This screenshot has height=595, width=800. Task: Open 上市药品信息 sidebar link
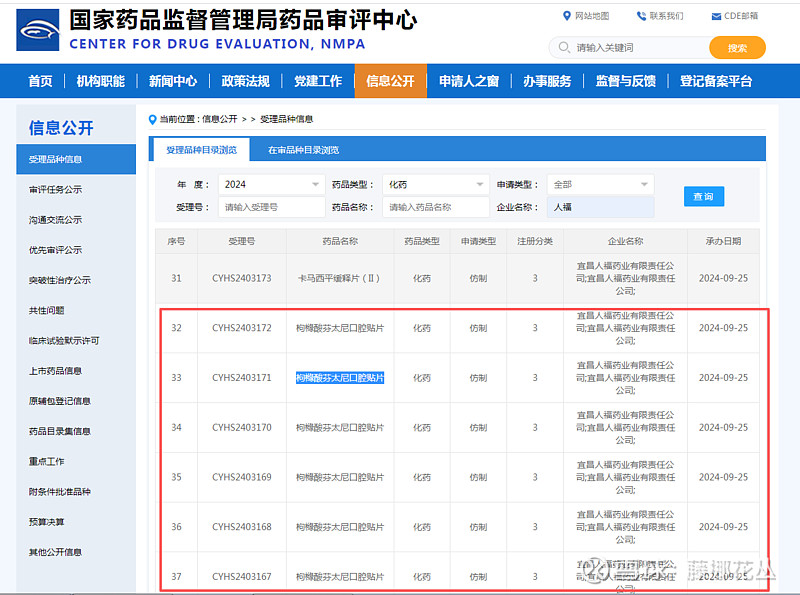point(56,371)
